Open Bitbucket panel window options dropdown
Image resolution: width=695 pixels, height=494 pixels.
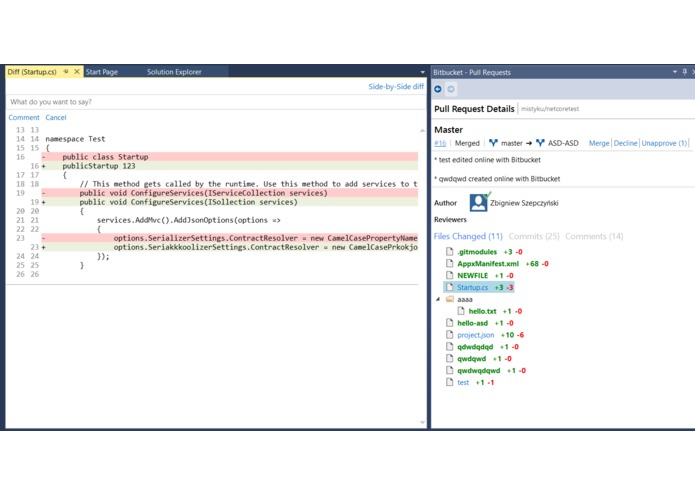tap(675, 72)
